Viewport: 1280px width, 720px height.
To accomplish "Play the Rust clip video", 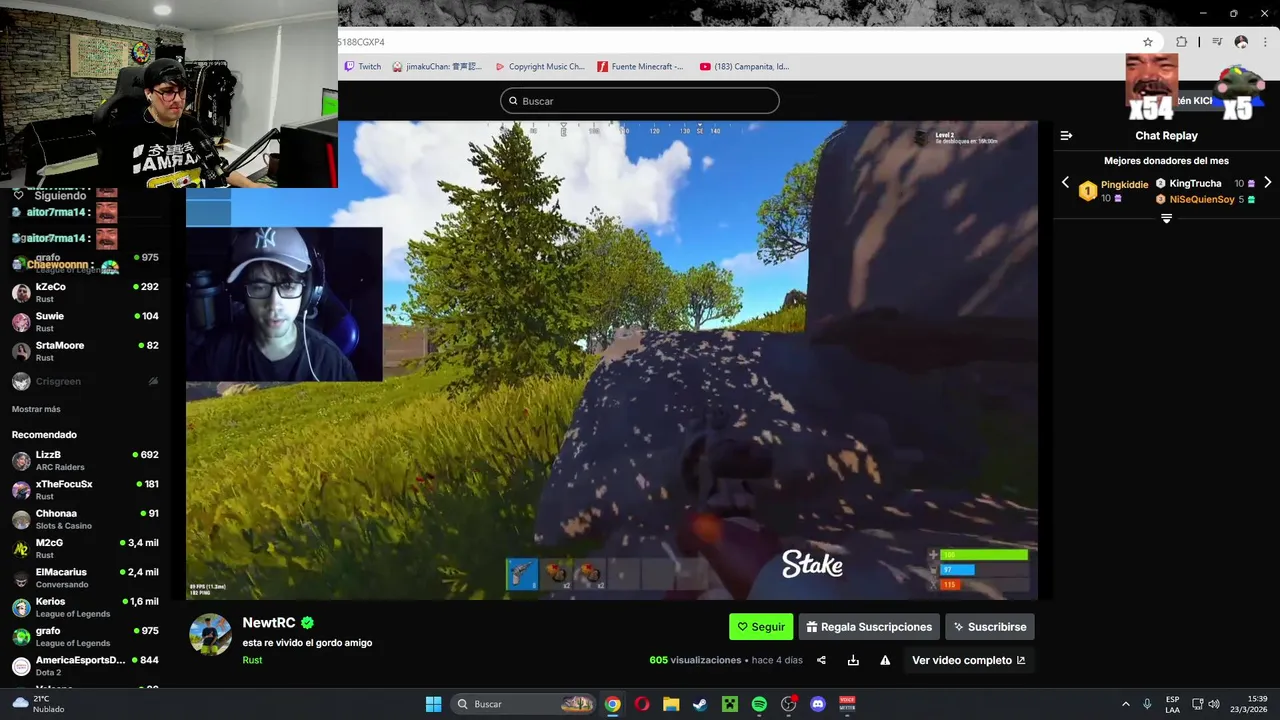I will coord(612,360).
